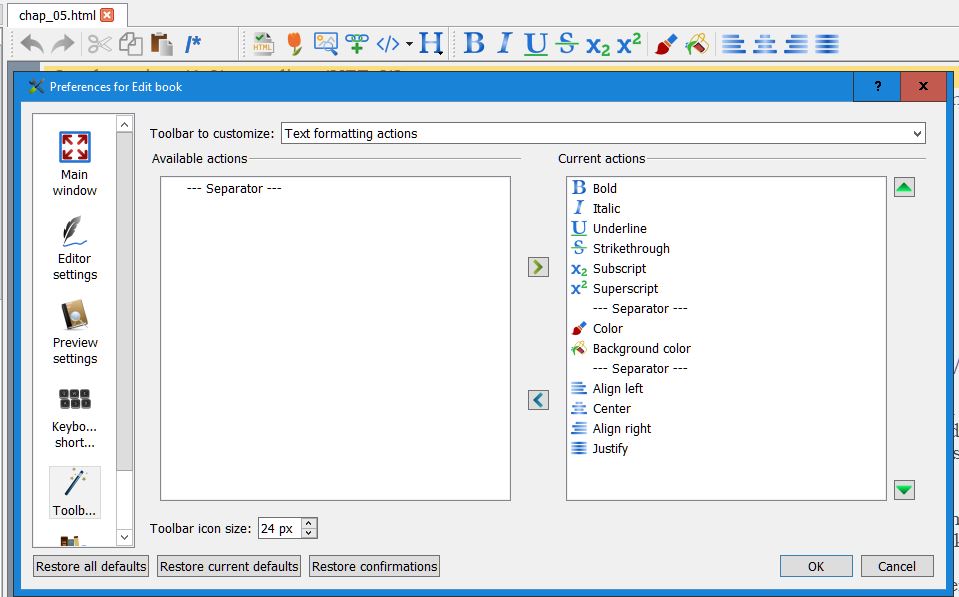Open Main window preferences section
Image resolution: width=959 pixels, height=597 pixels.
(x=75, y=163)
